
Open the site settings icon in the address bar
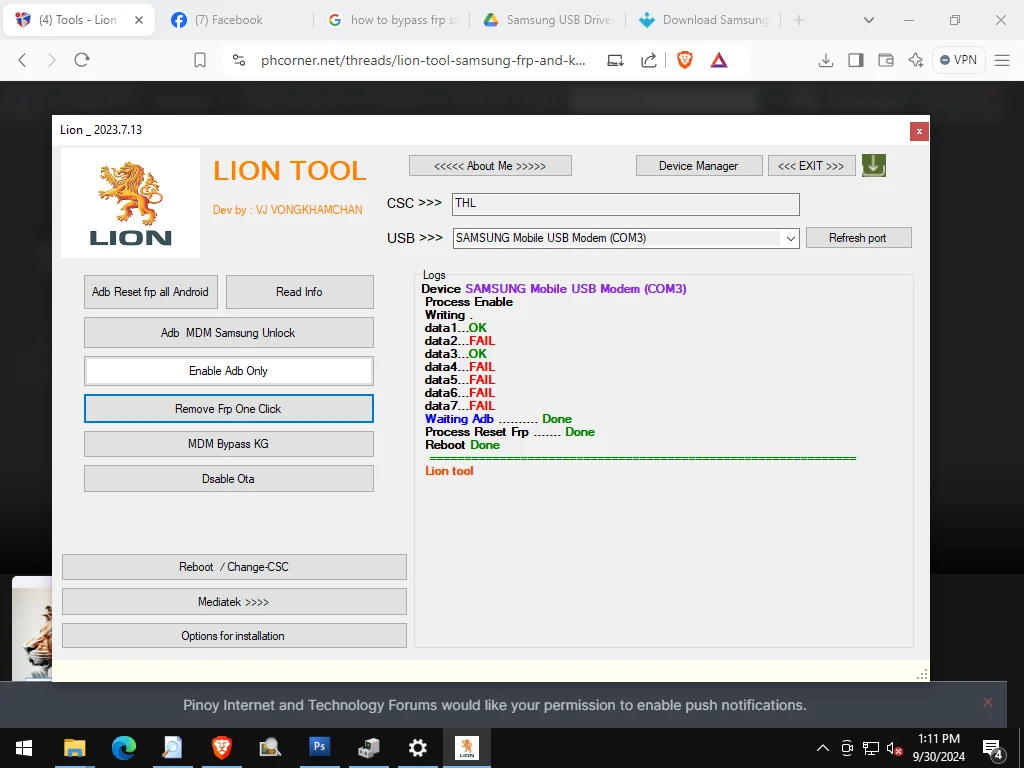tap(239, 60)
